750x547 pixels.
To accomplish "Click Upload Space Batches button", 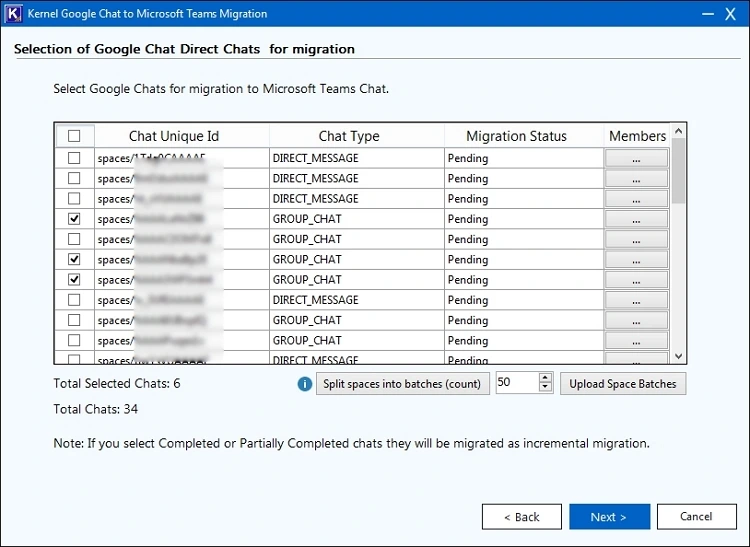I will tap(623, 383).
